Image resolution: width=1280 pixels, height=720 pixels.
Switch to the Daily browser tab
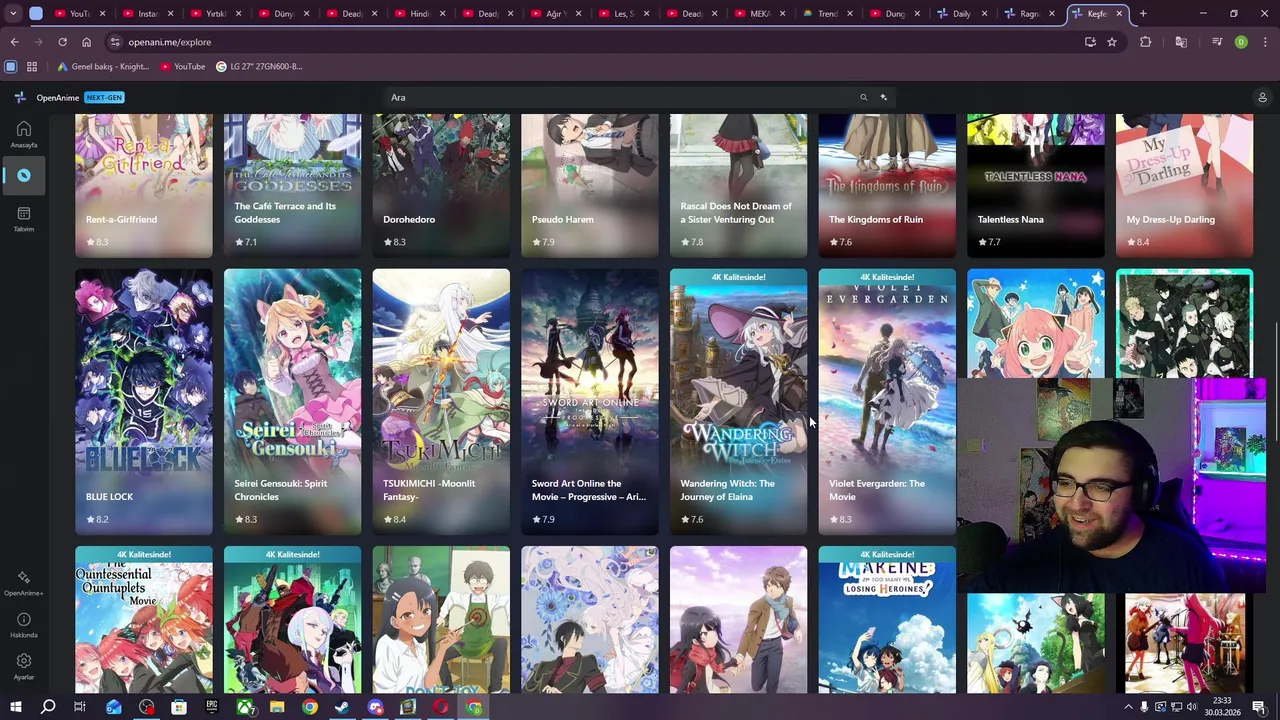(x=962, y=14)
